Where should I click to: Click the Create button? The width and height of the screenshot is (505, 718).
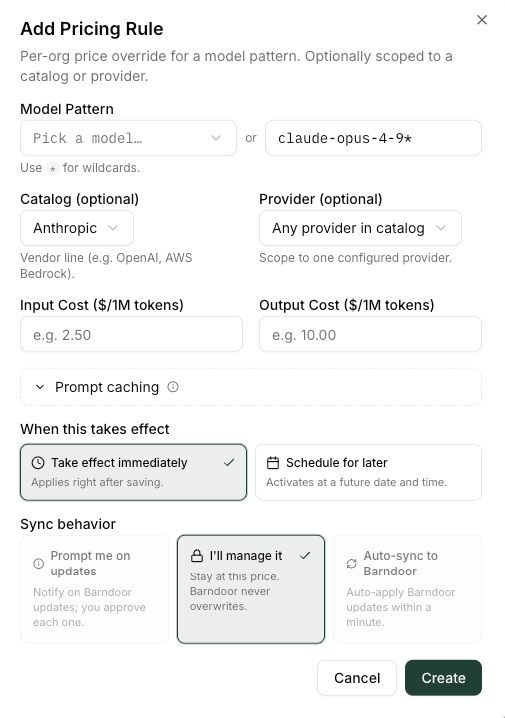(x=443, y=678)
